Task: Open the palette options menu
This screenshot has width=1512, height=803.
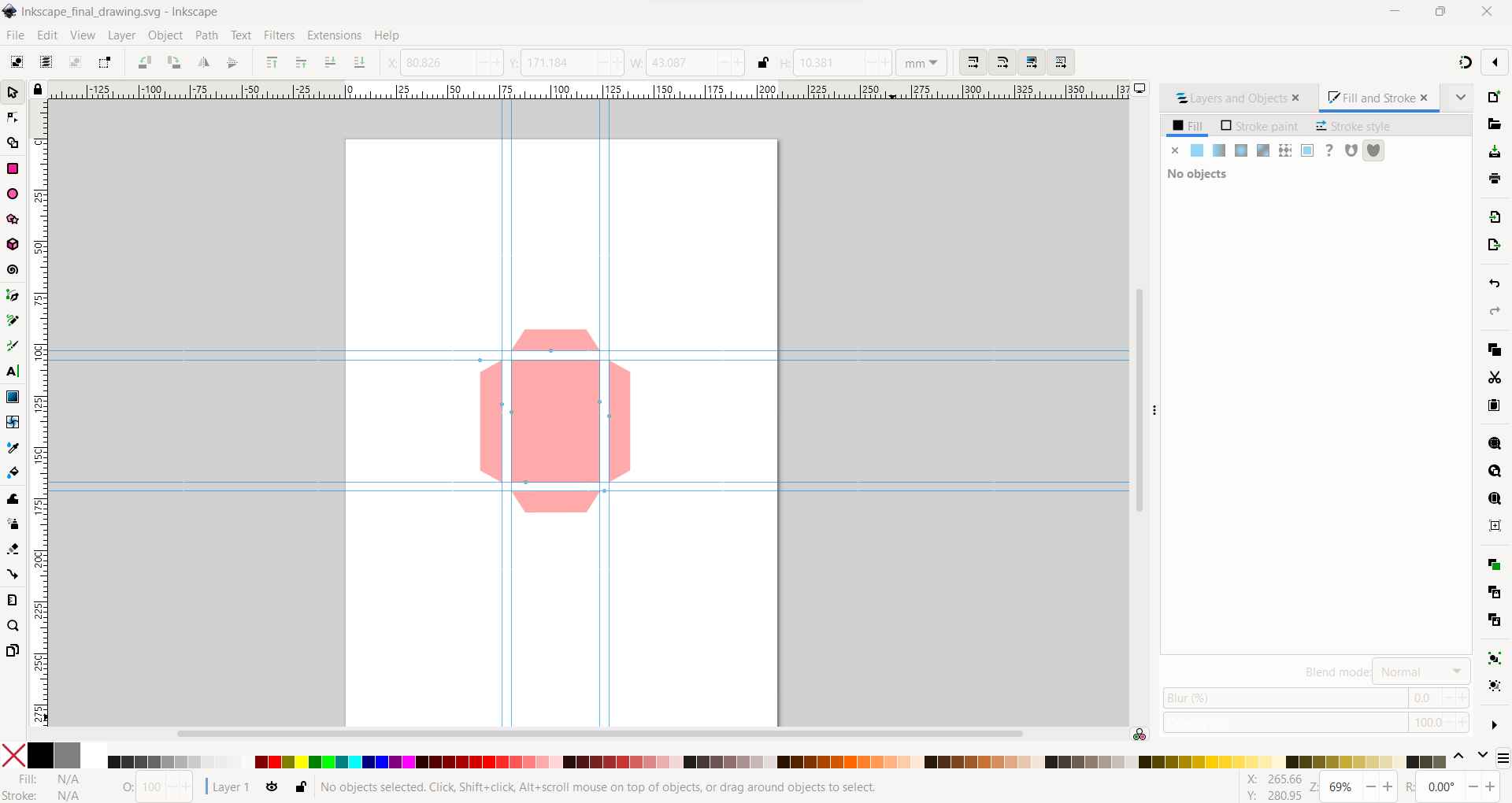Action: (x=1503, y=759)
